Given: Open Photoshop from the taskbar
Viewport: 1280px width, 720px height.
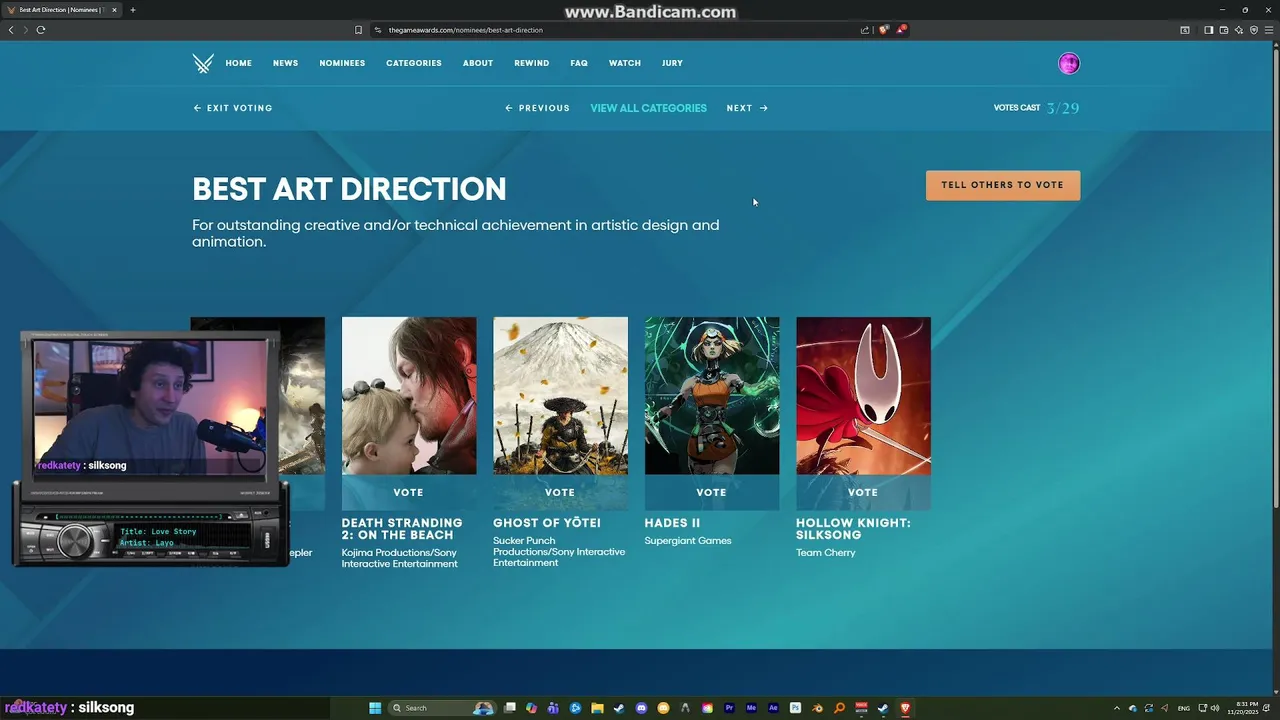Looking at the screenshot, I should click(x=795, y=708).
